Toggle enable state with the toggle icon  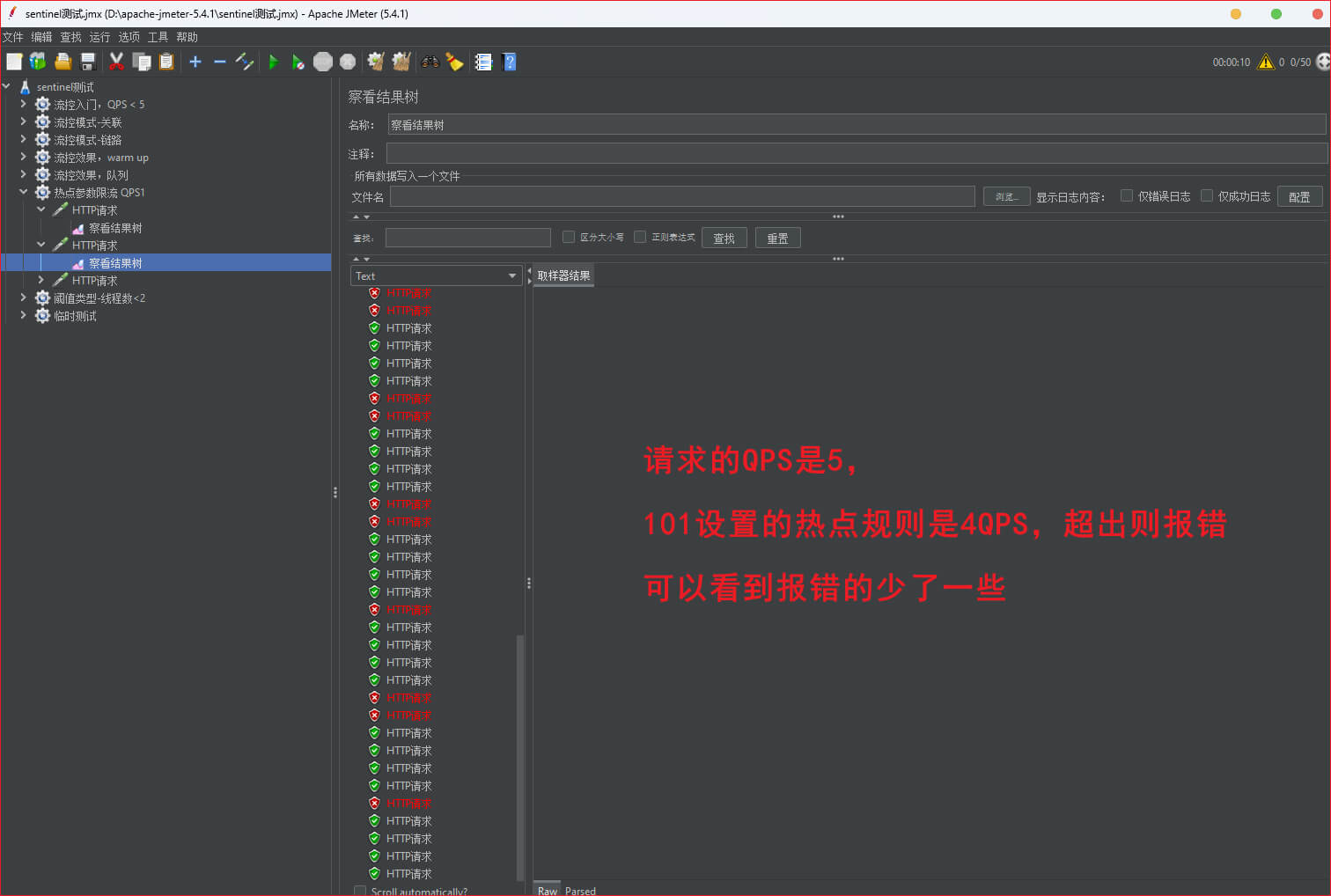(x=245, y=62)
